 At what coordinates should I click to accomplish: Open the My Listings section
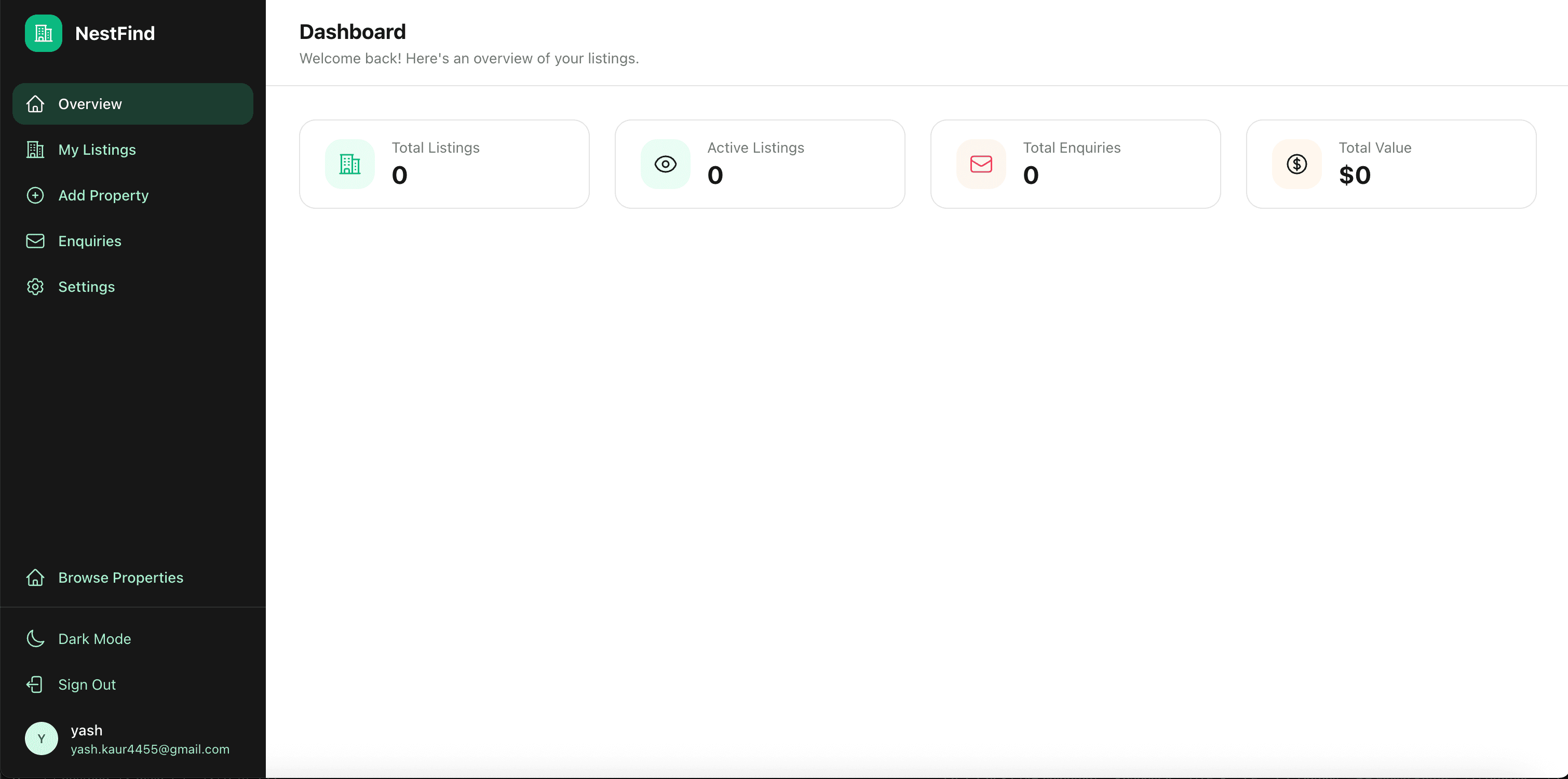pyautogui.click(x=97, y=149)
